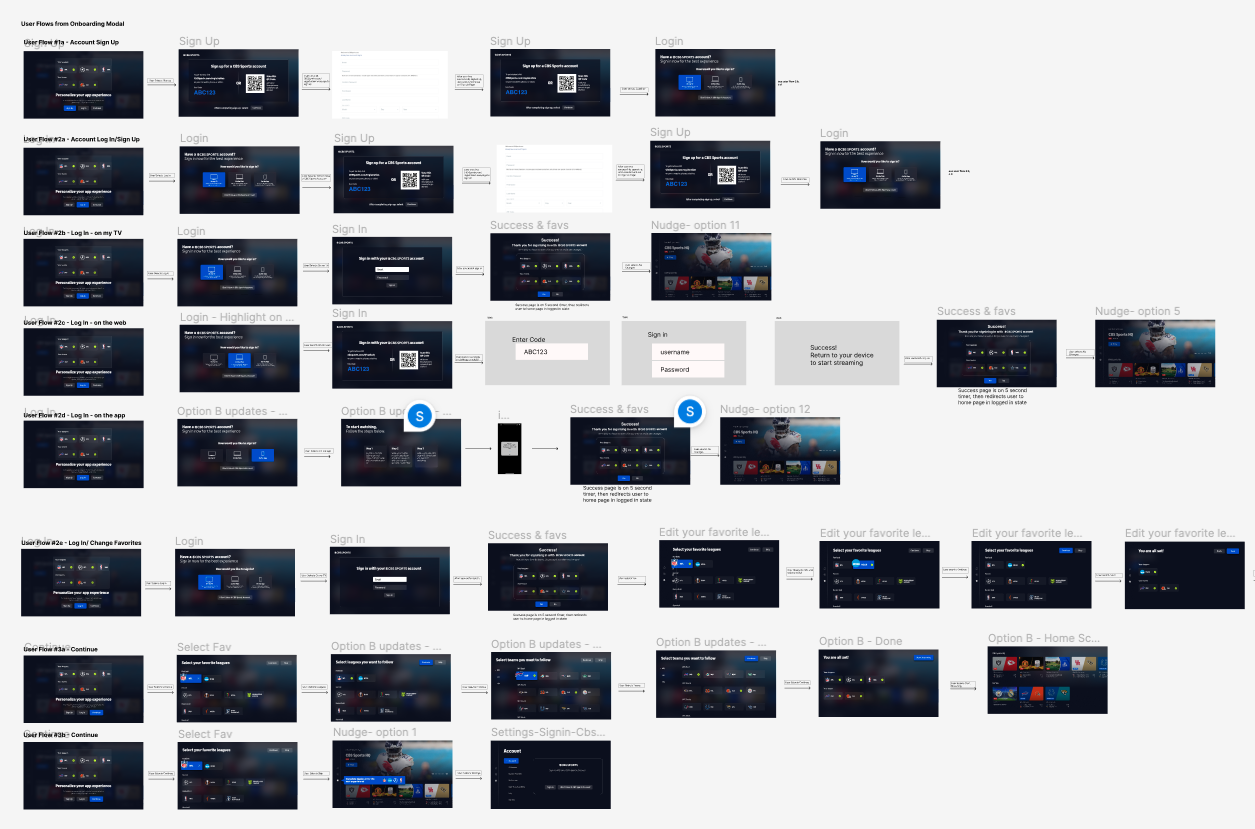This screenshot has height=829, width=1255.
Task: Select the 'User Flow #3a - Continue' label
Action: (61, 650)
